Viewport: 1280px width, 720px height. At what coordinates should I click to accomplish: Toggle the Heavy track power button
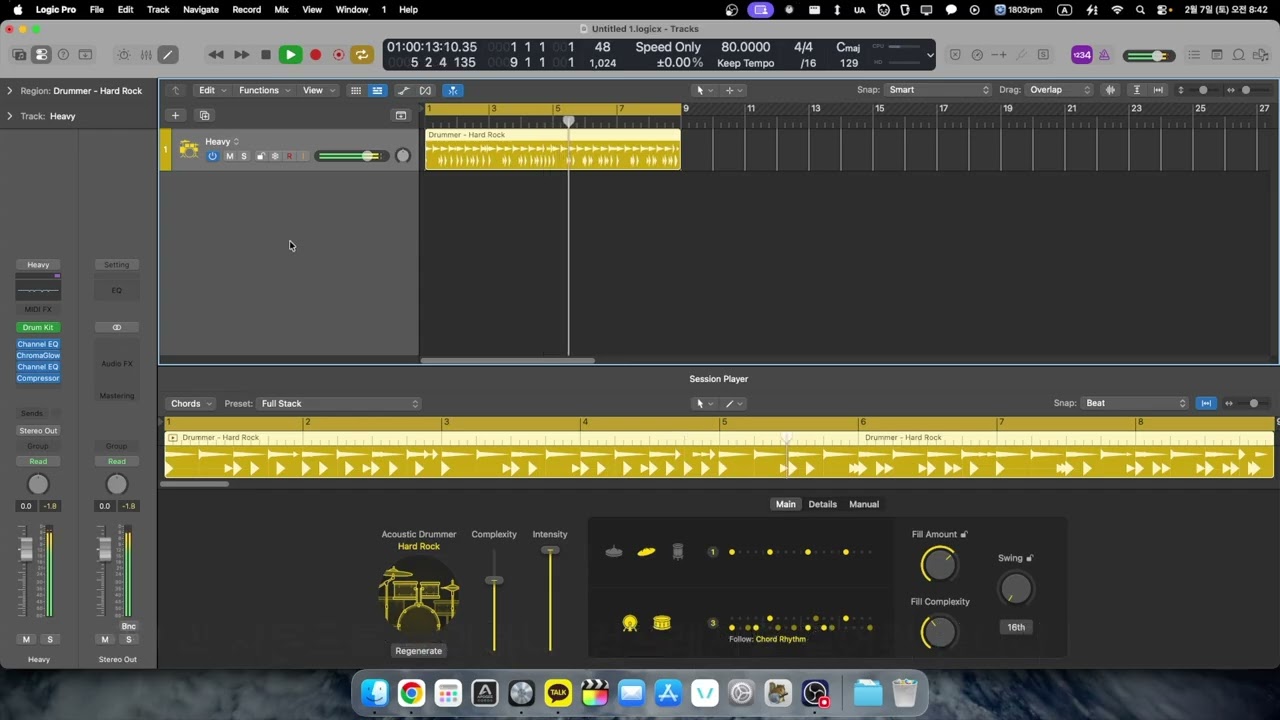point(212,156)
